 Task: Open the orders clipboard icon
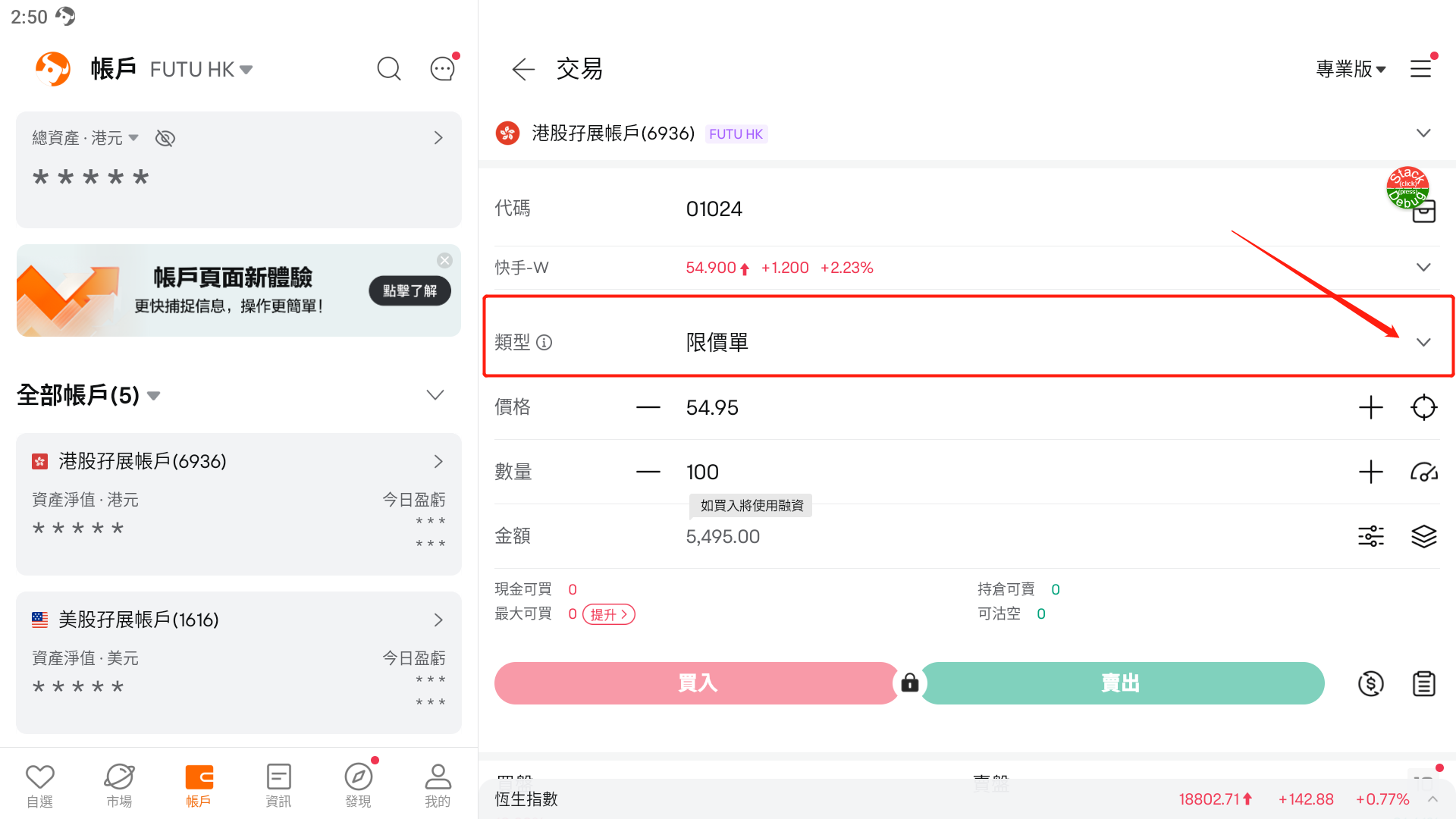1424,684
